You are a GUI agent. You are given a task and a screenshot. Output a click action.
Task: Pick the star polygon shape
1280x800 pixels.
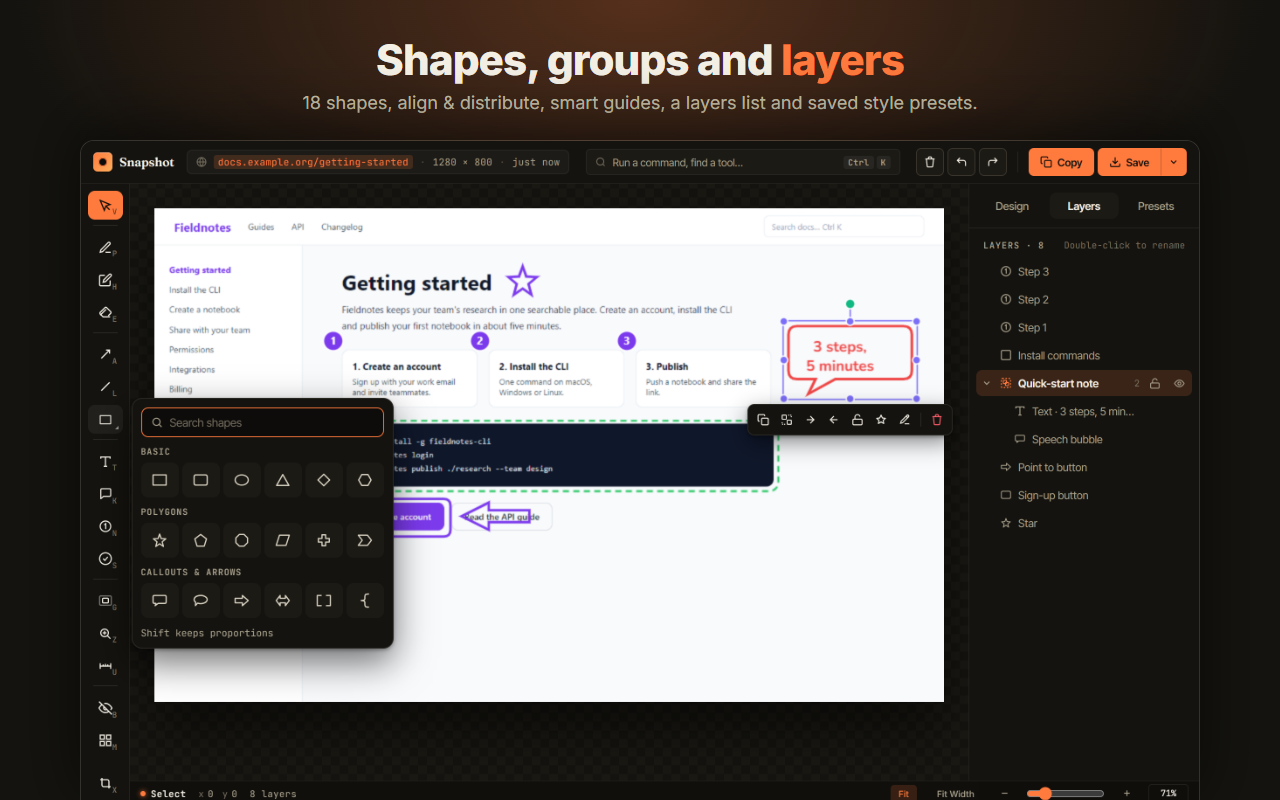pyautogui.click(x=159, y=540)
